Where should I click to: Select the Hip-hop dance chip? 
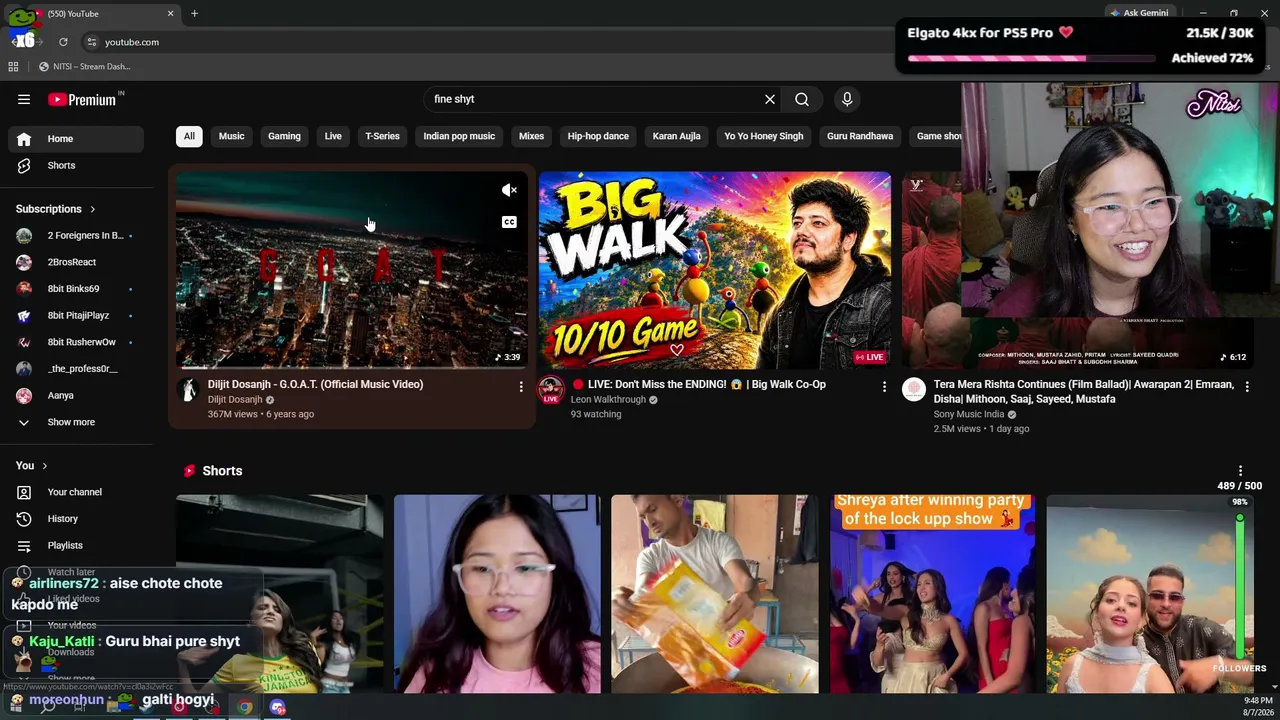598,136
